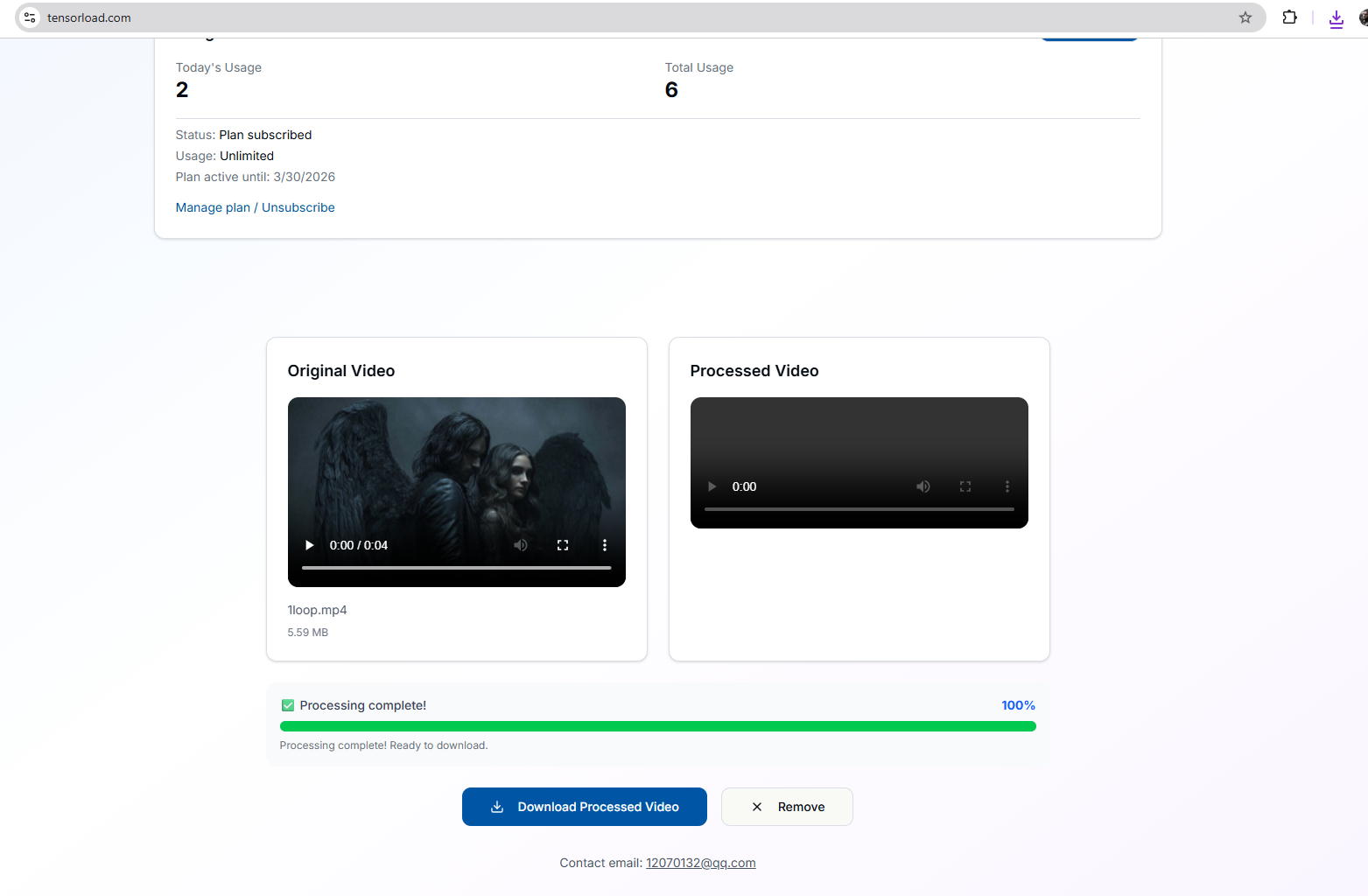Open Manage plan / Unsubscribe link

[x=255, y=207]
